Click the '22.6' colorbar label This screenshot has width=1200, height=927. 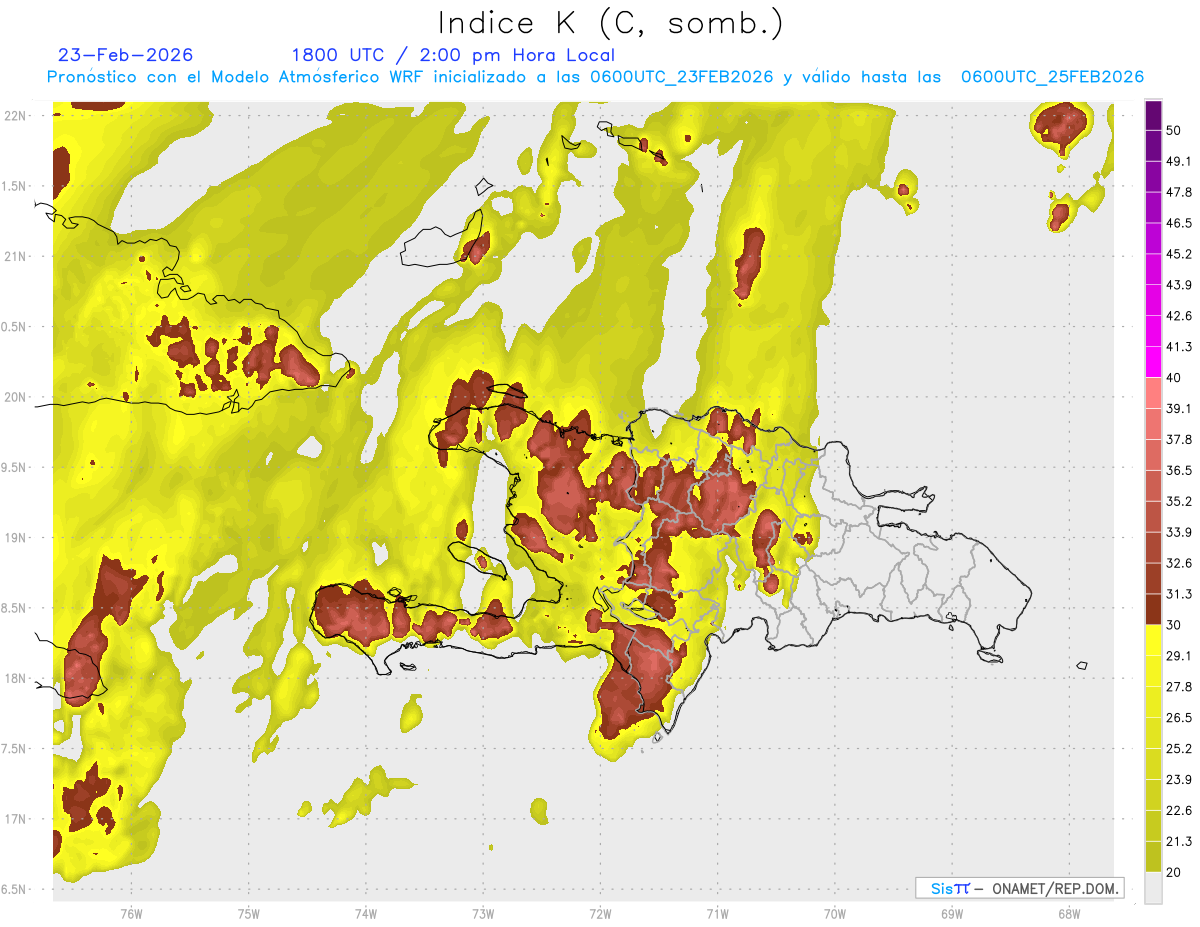pos(1179,811)
